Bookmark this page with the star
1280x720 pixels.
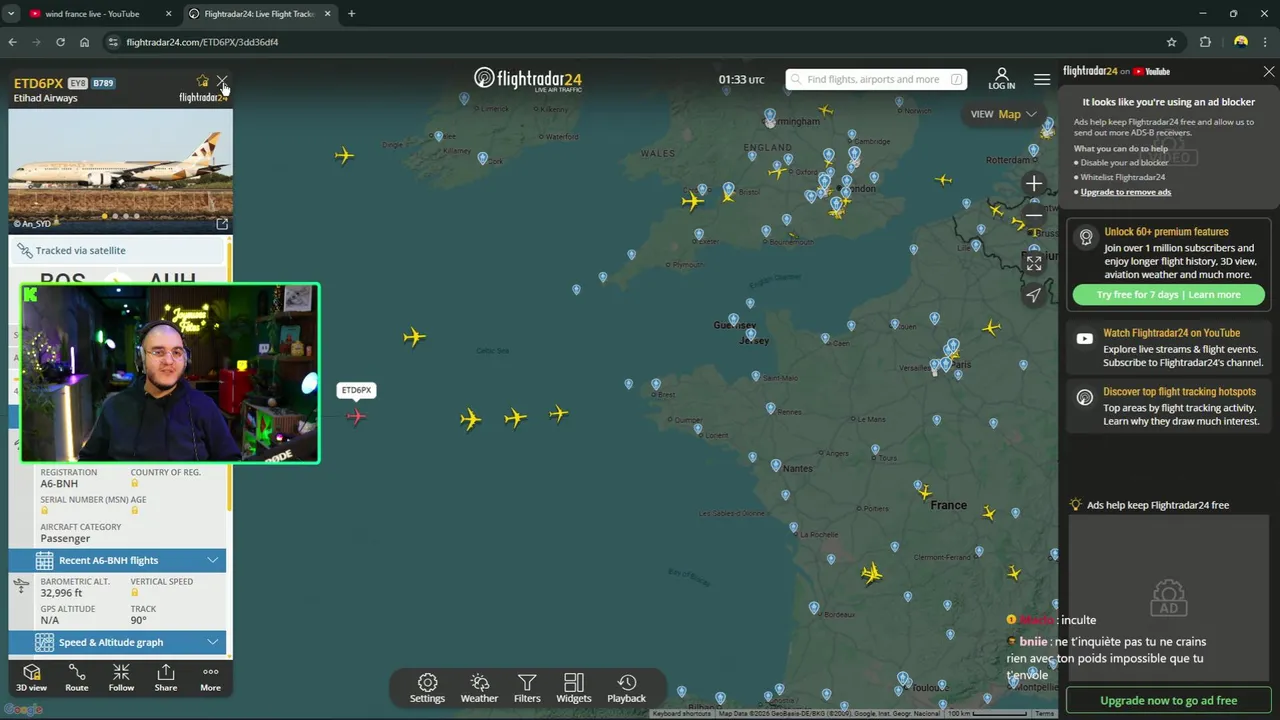tap(1172, 42)
